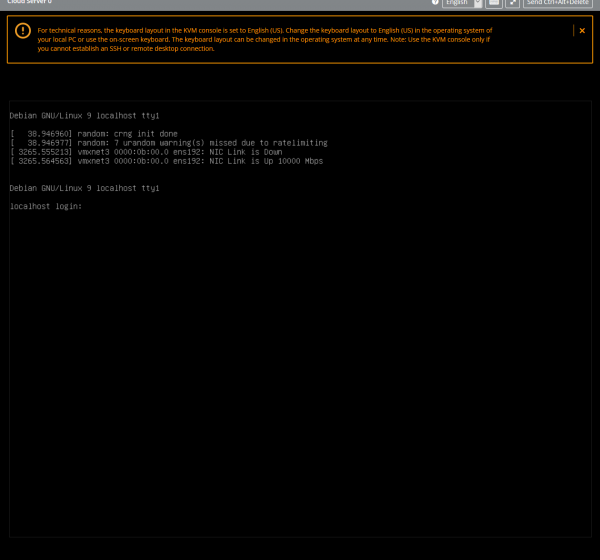Viewport: 600px width, 560px height.
Task: Open the on-screen keyboard
Action: (x=494, y=3)
